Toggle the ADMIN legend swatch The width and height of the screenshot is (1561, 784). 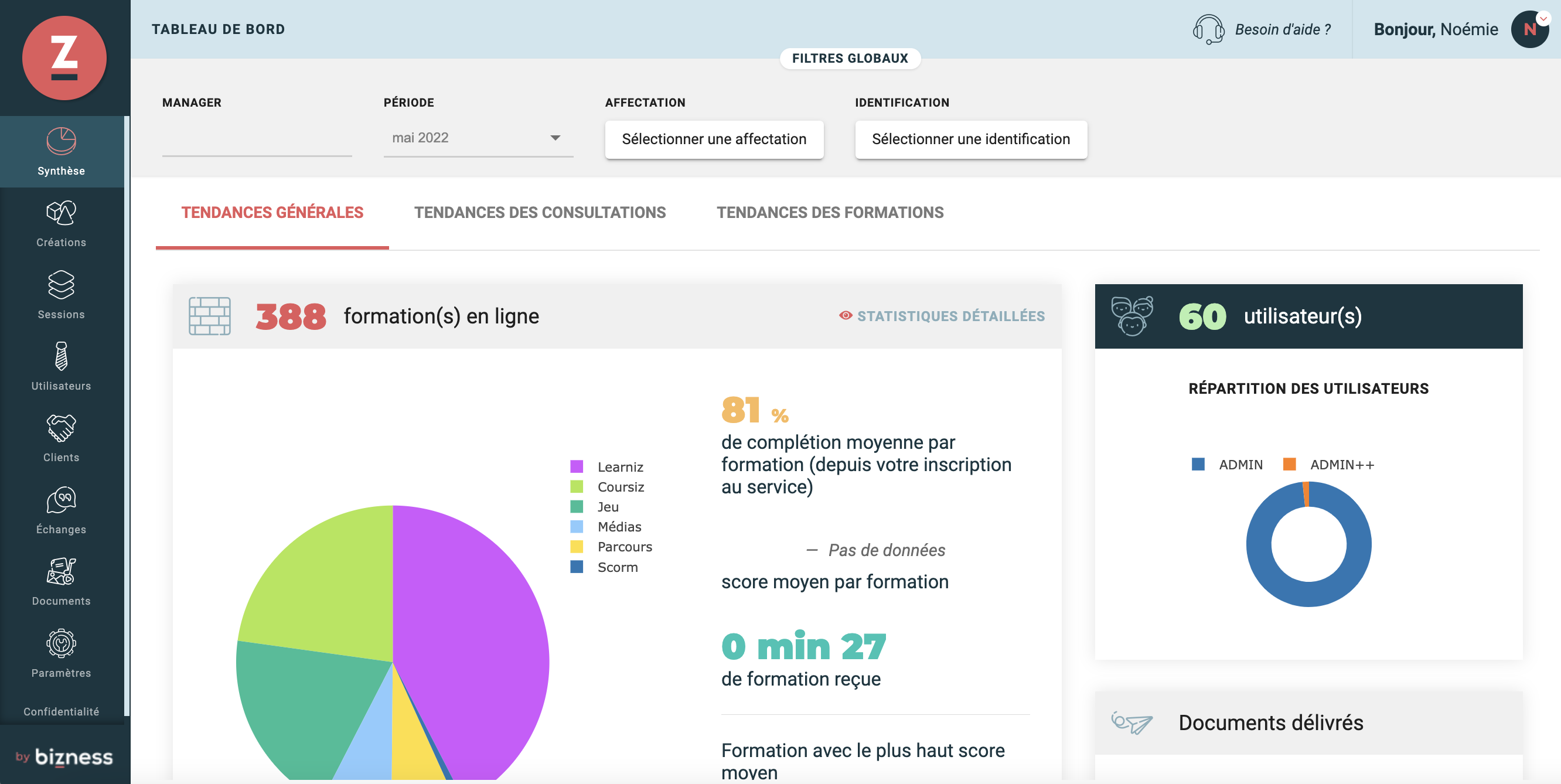point(1198,464)
